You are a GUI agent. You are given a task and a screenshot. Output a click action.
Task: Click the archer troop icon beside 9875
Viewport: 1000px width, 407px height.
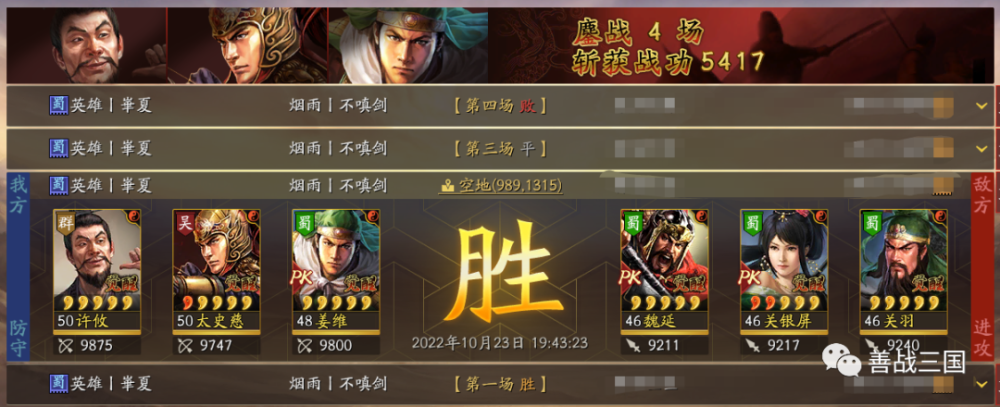pos(65,346)
